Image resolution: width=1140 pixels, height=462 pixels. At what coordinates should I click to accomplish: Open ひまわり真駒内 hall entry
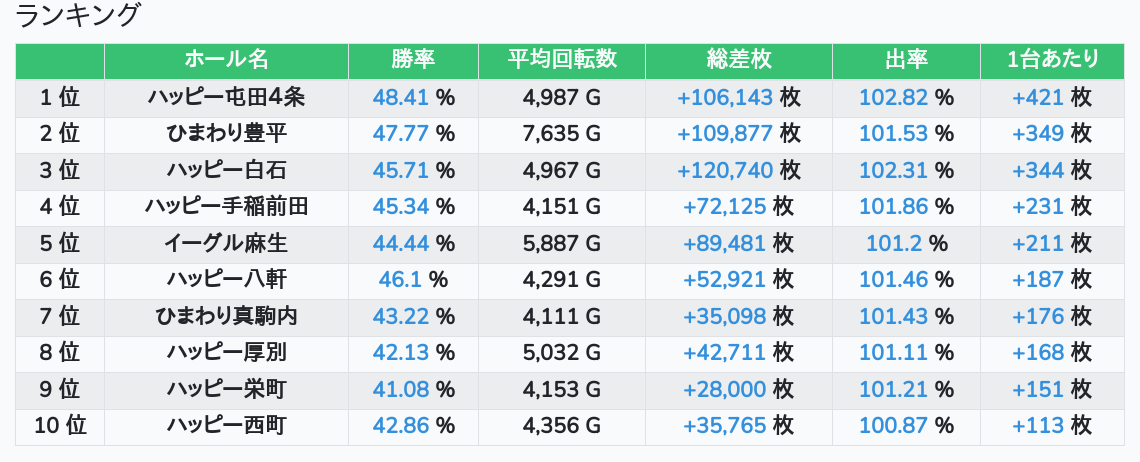point(226,316)
